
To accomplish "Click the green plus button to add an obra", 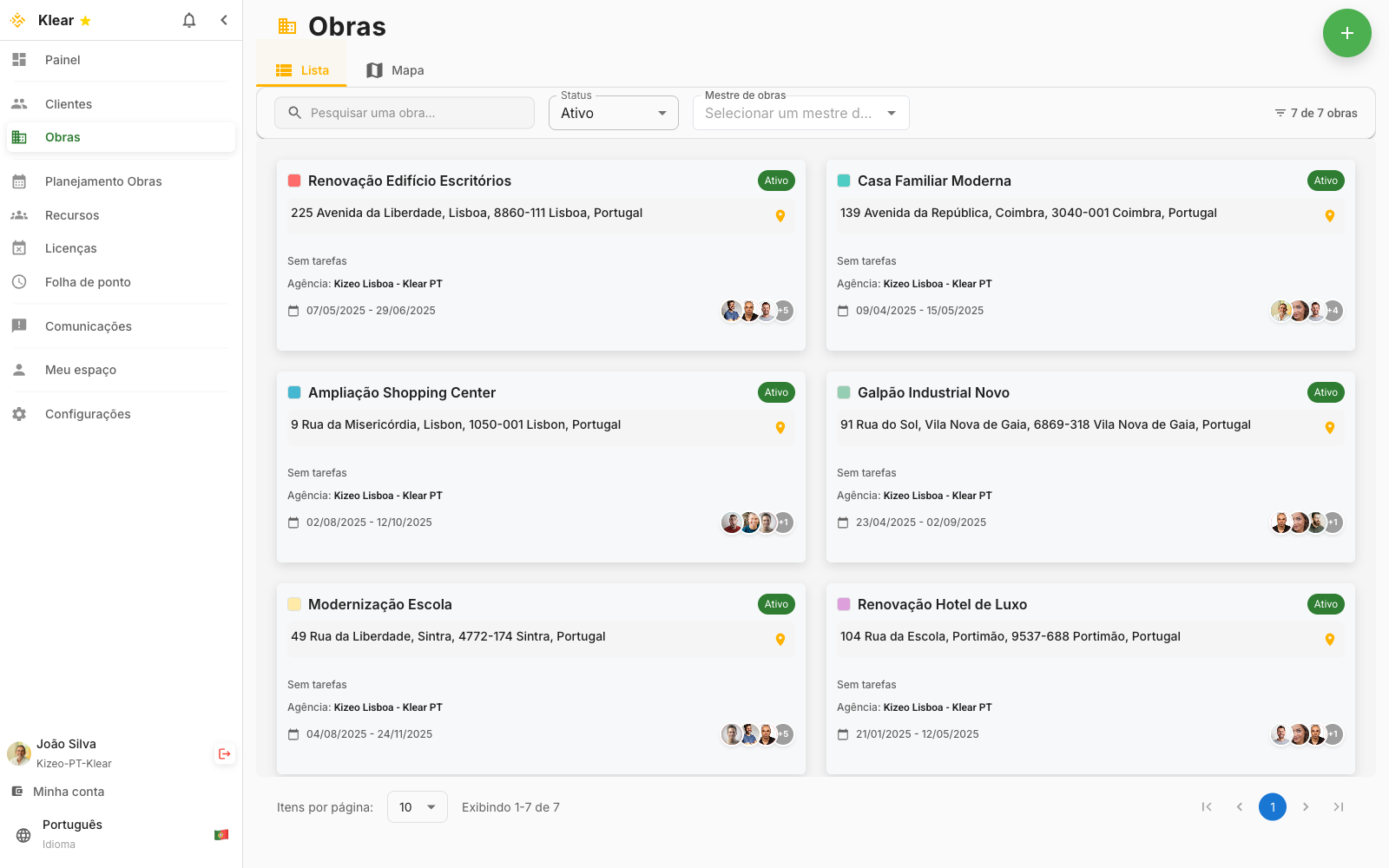I will [x=1347, y=33].
